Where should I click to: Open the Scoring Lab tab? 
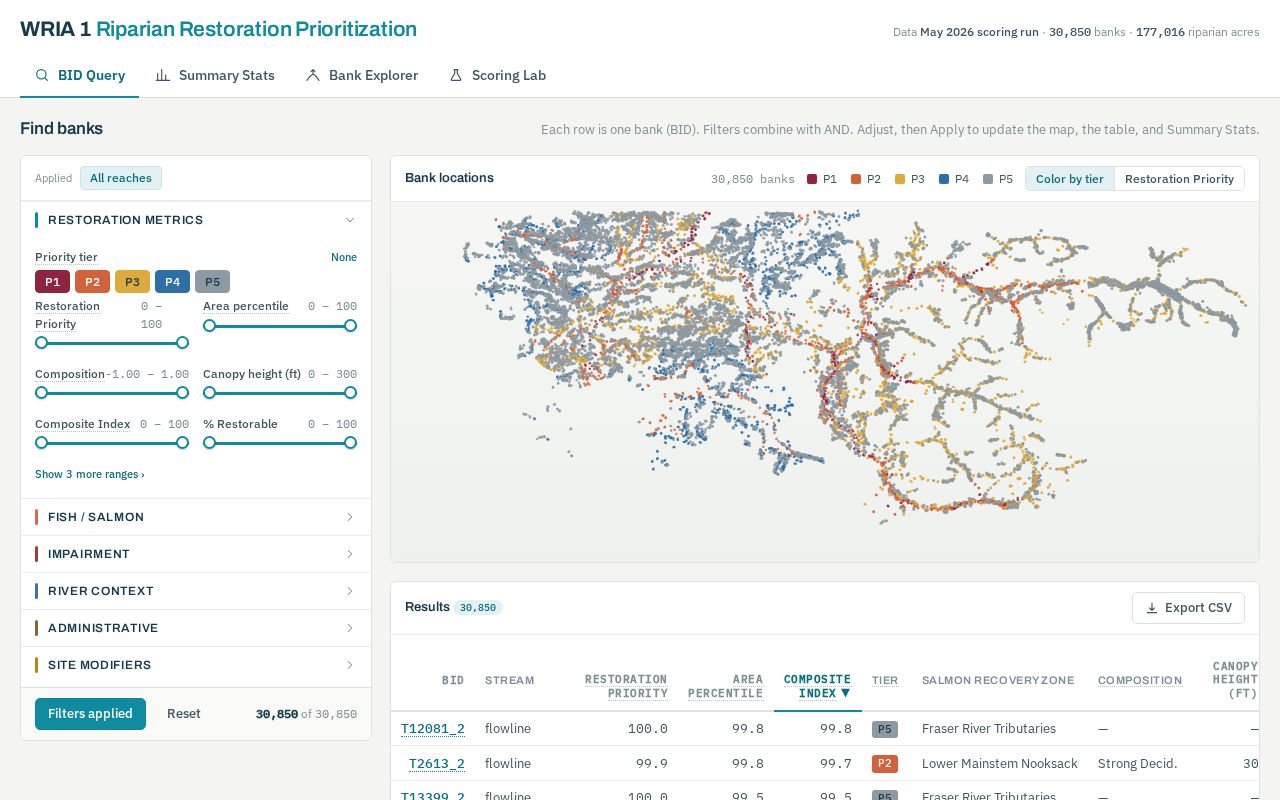(497, 75)
